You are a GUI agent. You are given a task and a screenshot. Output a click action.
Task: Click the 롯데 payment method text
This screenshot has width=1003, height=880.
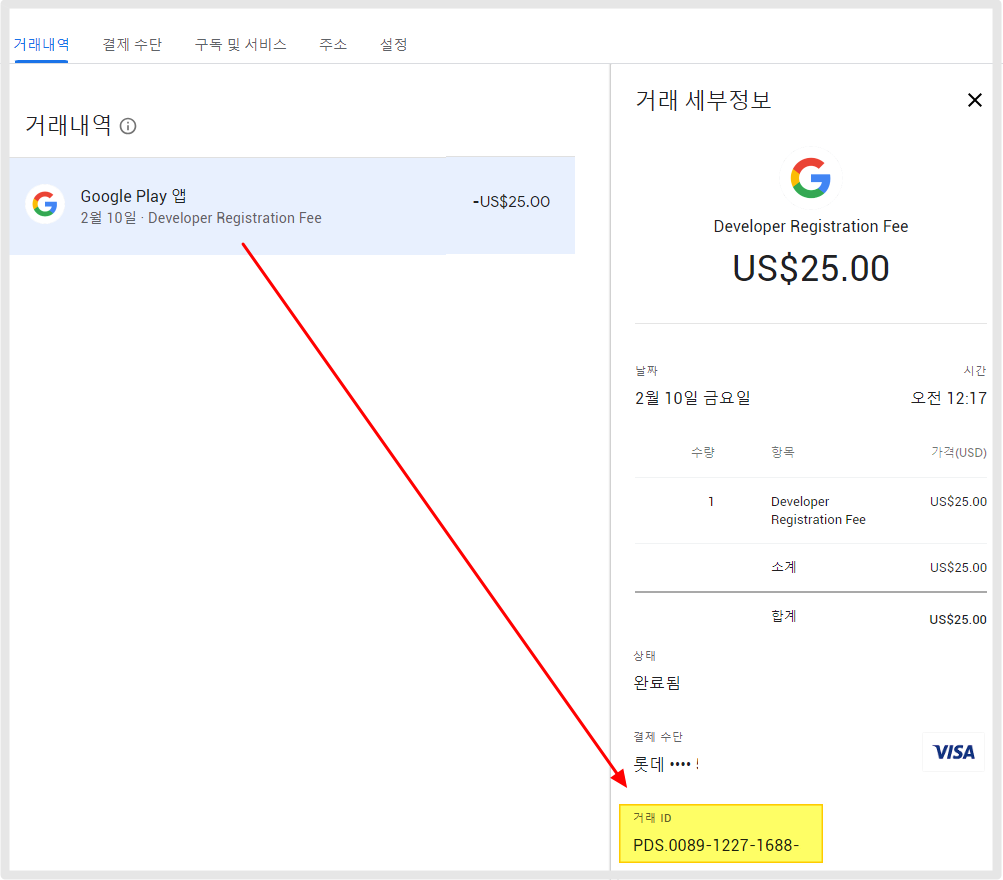[x=666, y=764]
